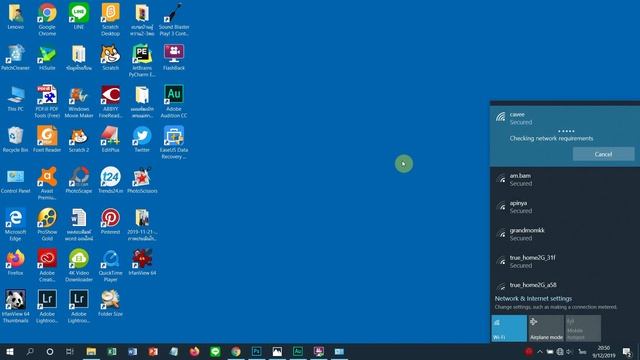This screenshot has height=360, width=640.
Task: Open the PDFill PDF Tools shortcut
Action: point(47,102)
